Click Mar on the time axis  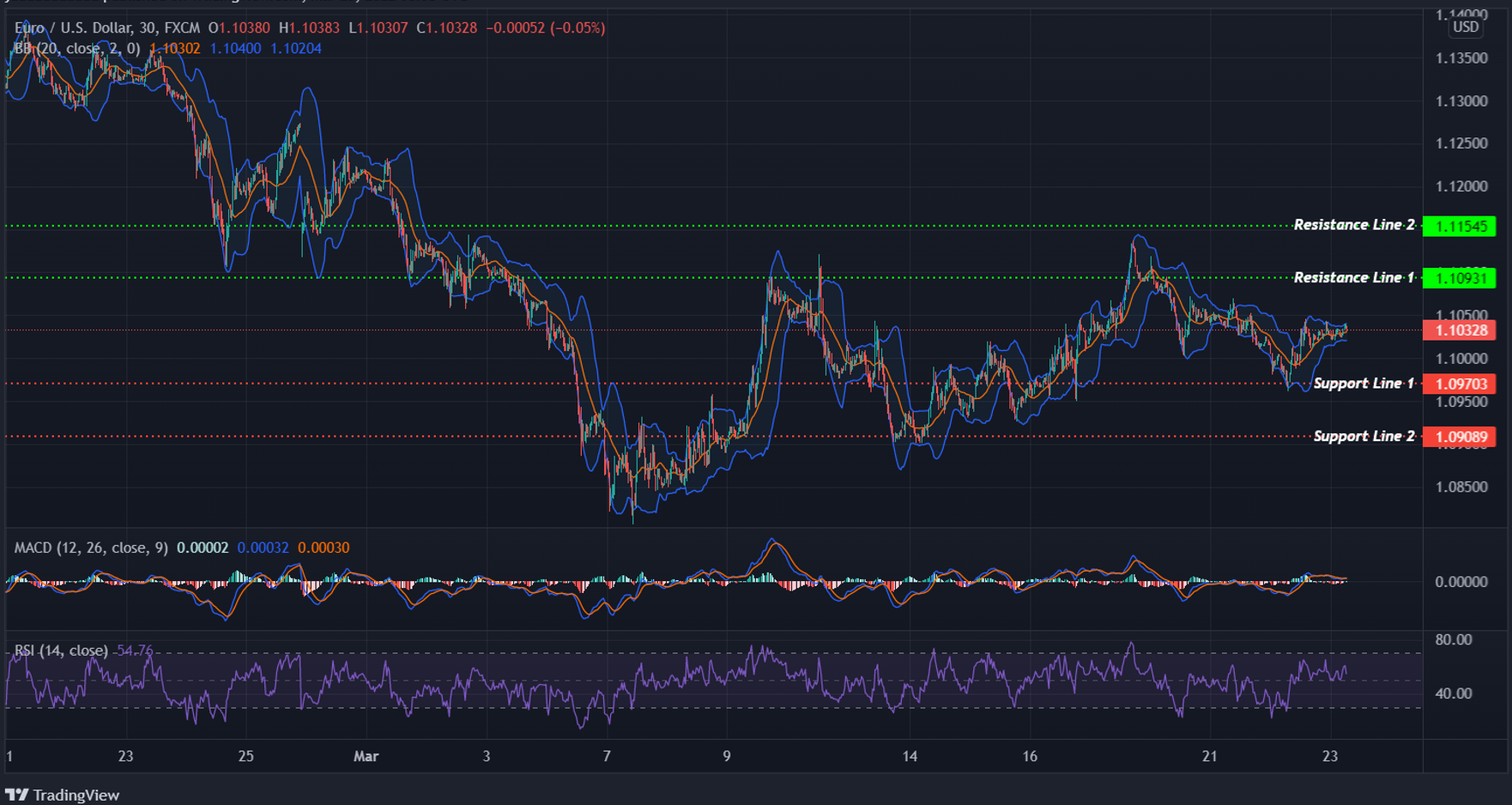point(366,756)
